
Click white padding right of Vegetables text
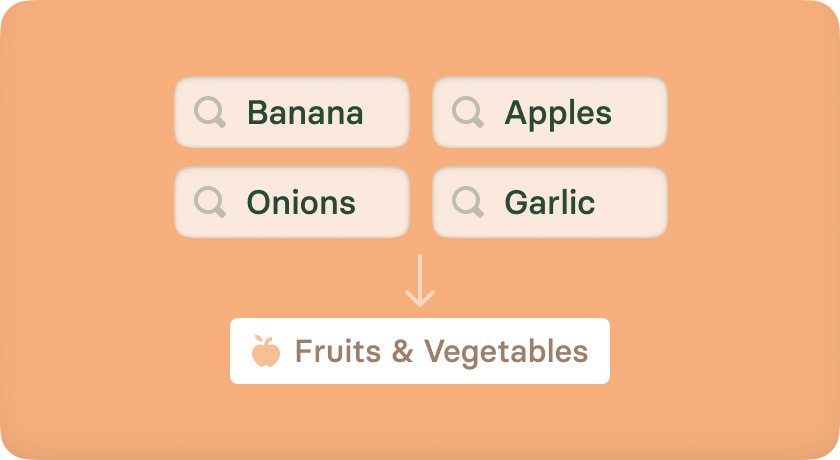[x=599, y=351]
